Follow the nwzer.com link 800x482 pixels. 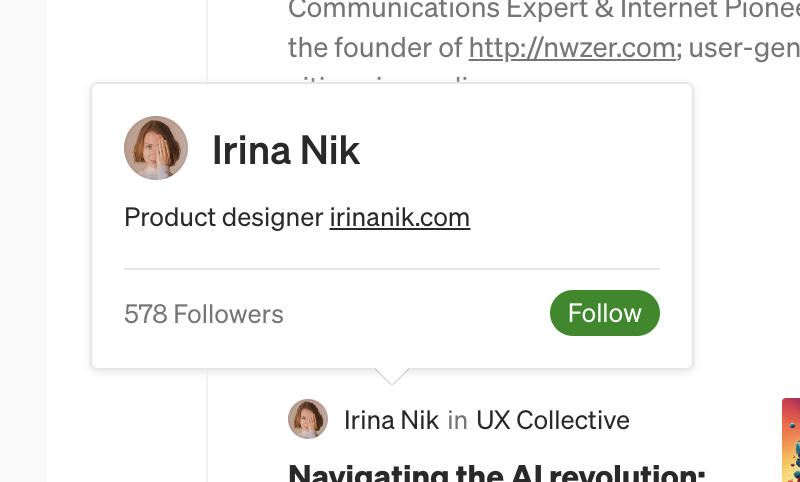coord(572,47)
